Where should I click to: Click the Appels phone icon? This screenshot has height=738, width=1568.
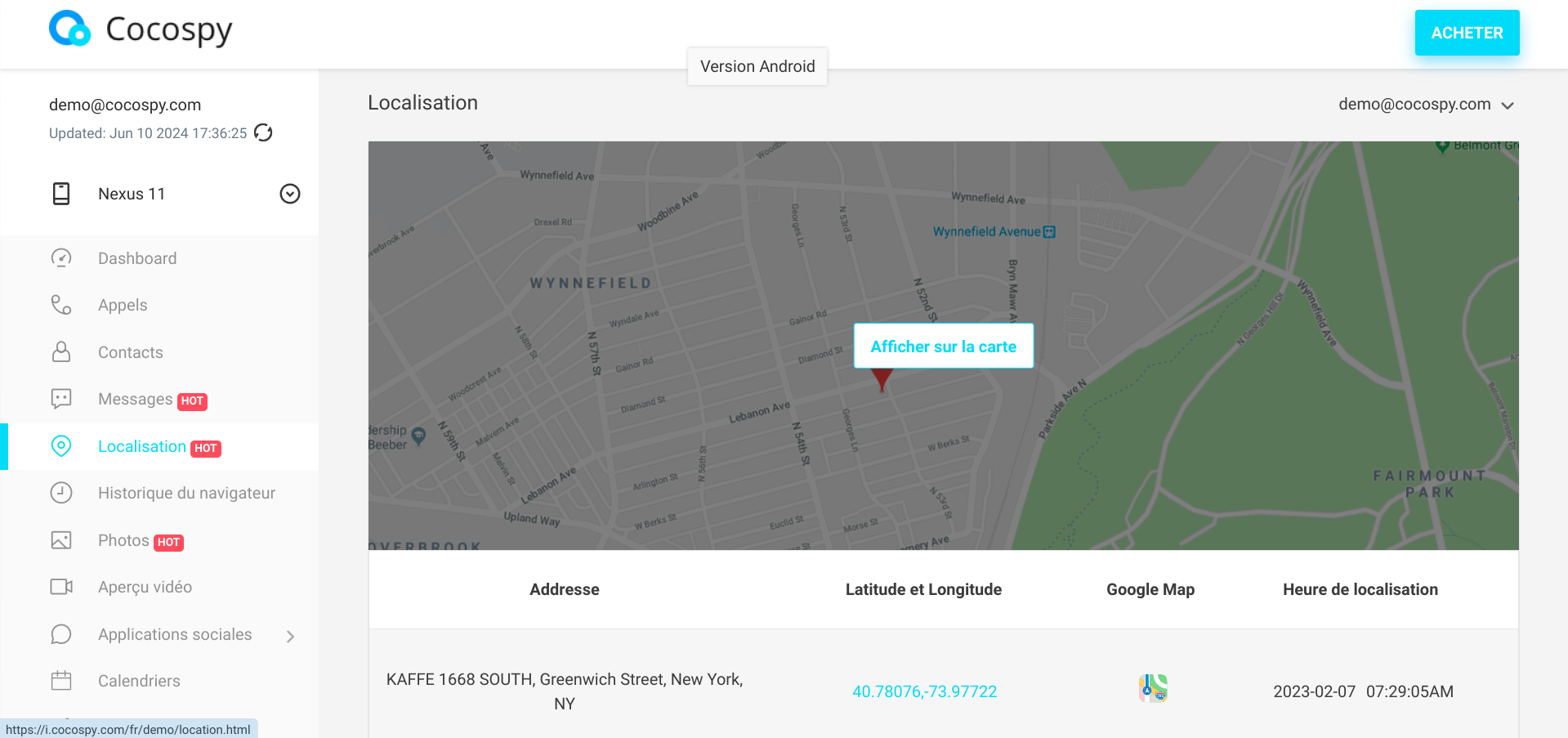coord(61,305)
